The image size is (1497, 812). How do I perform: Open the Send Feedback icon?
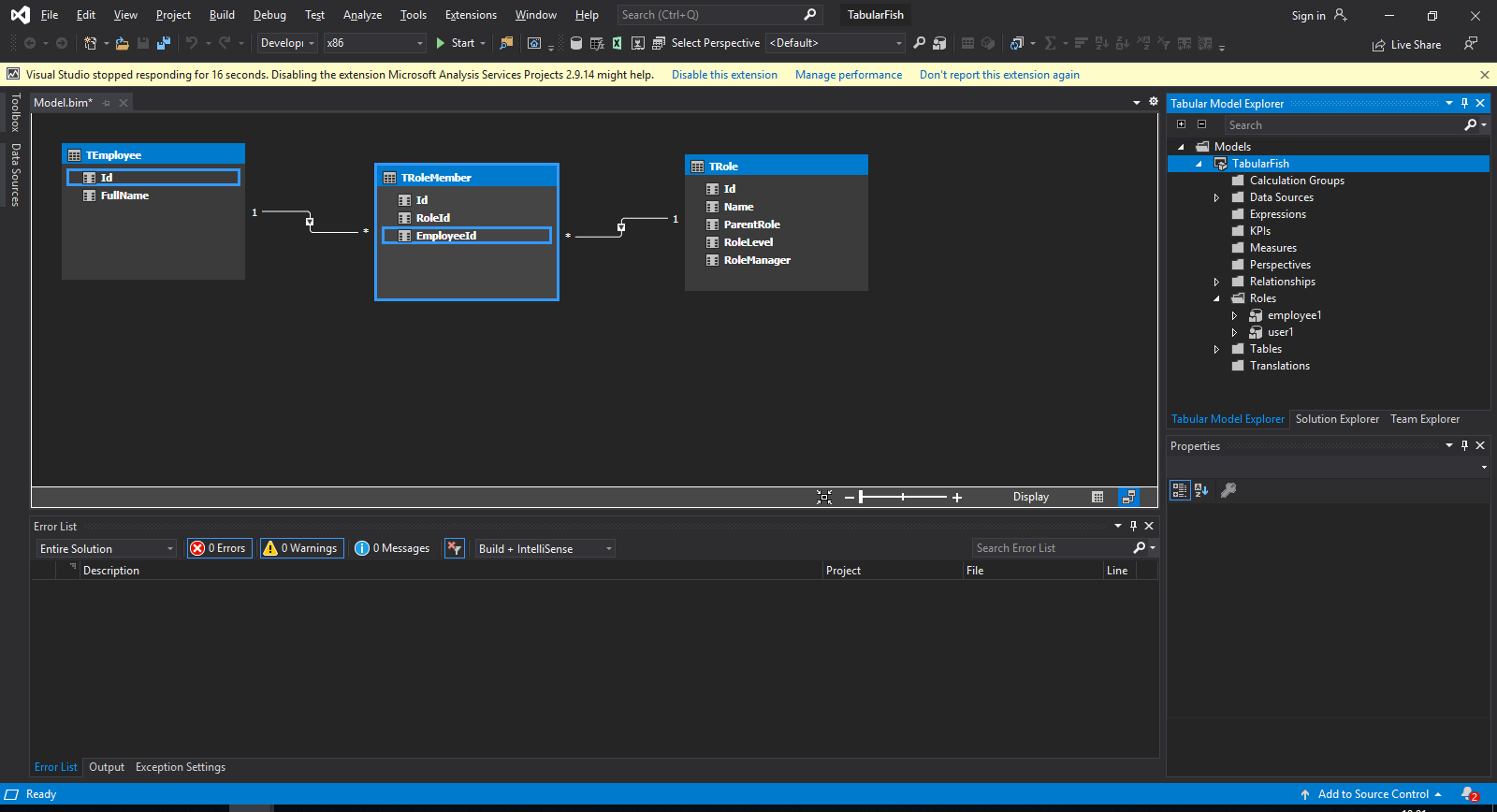[x=1471, y=44]
